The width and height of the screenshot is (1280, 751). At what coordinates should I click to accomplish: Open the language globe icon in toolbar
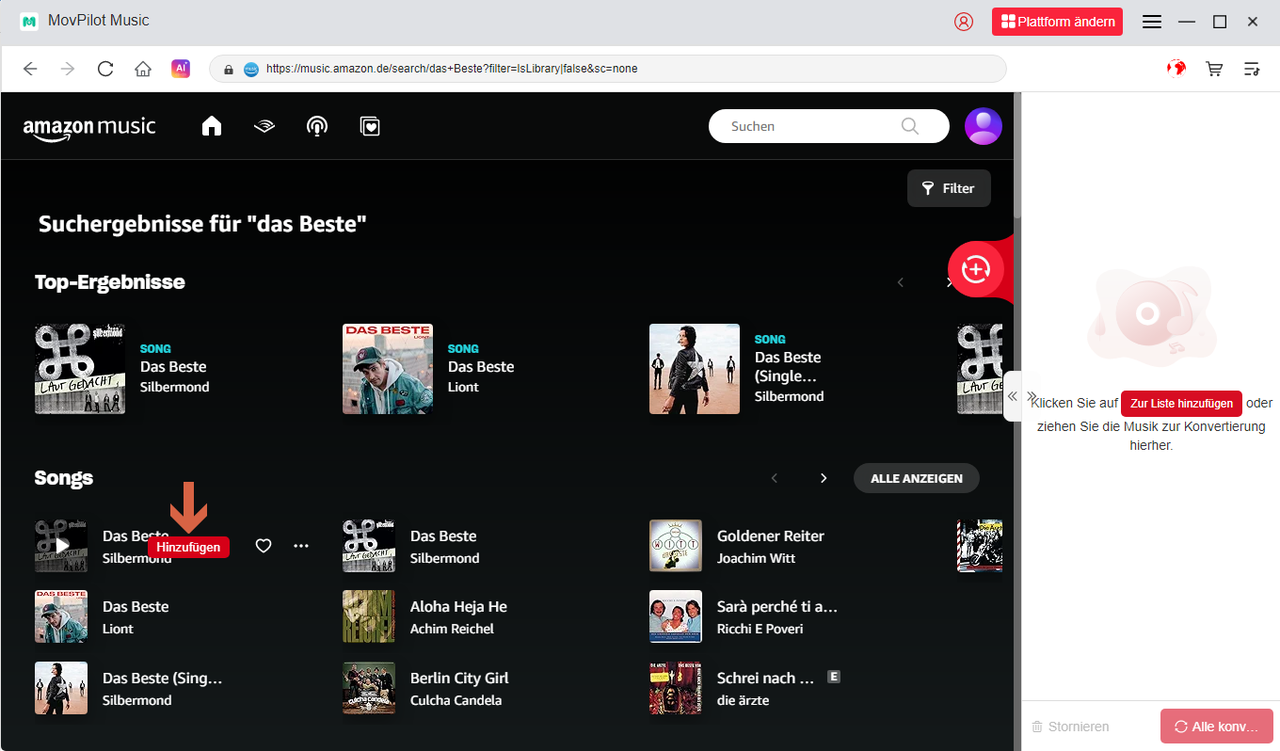(1176, 68)
